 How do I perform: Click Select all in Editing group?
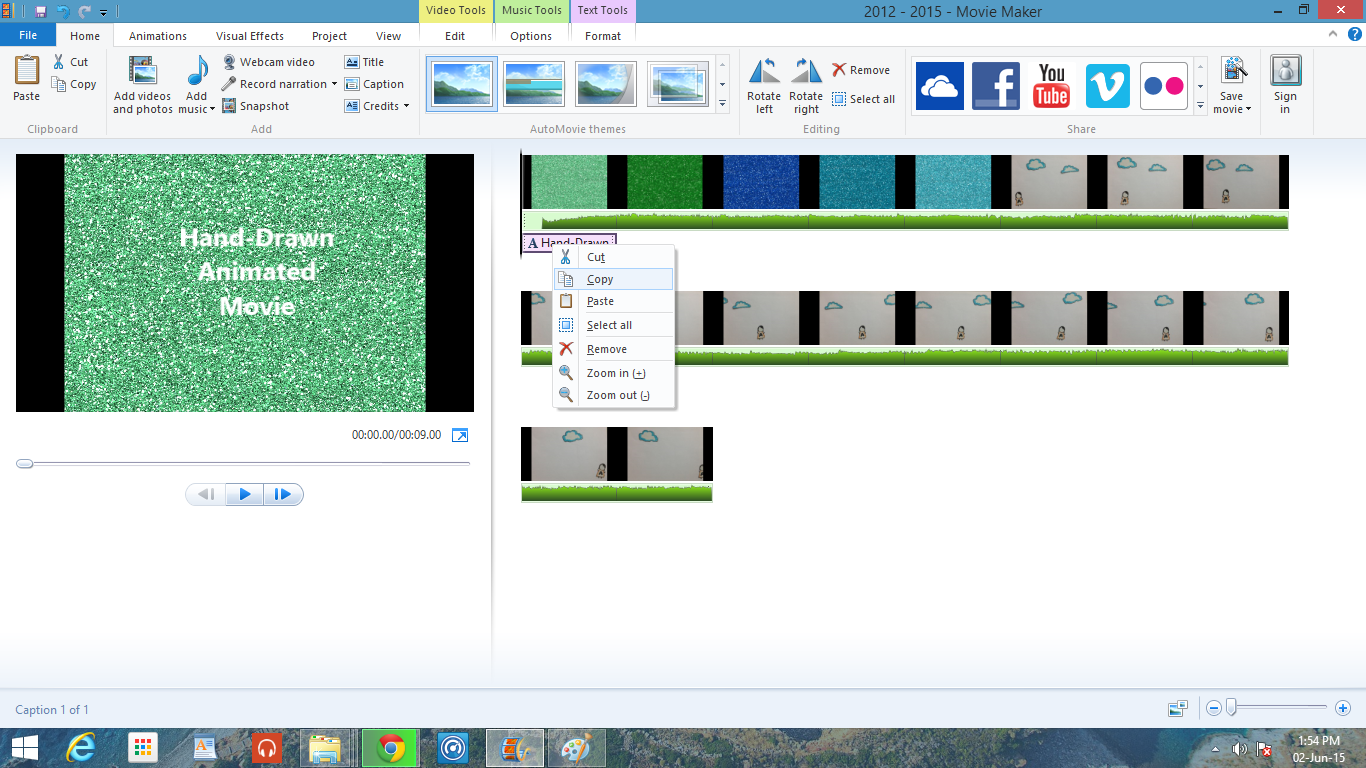863,99
